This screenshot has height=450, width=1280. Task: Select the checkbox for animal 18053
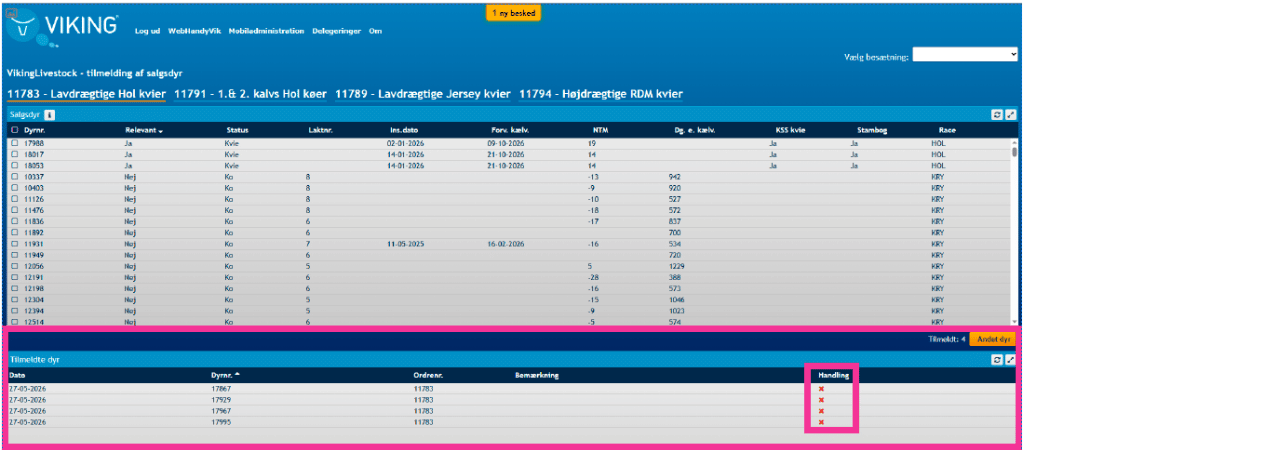[14, 166]
